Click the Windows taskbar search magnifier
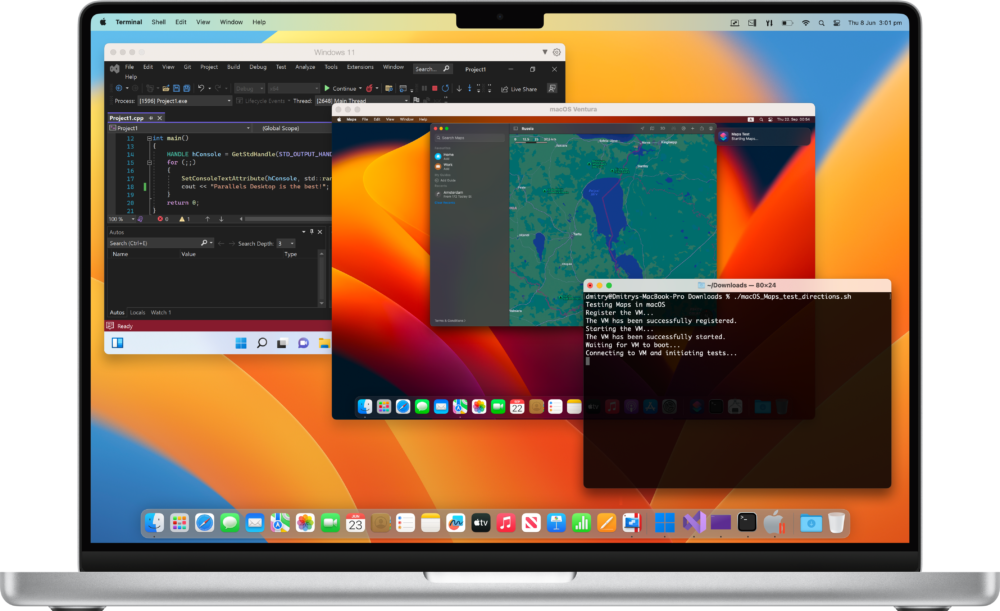The image size is (1000, 611). [261, 343]
